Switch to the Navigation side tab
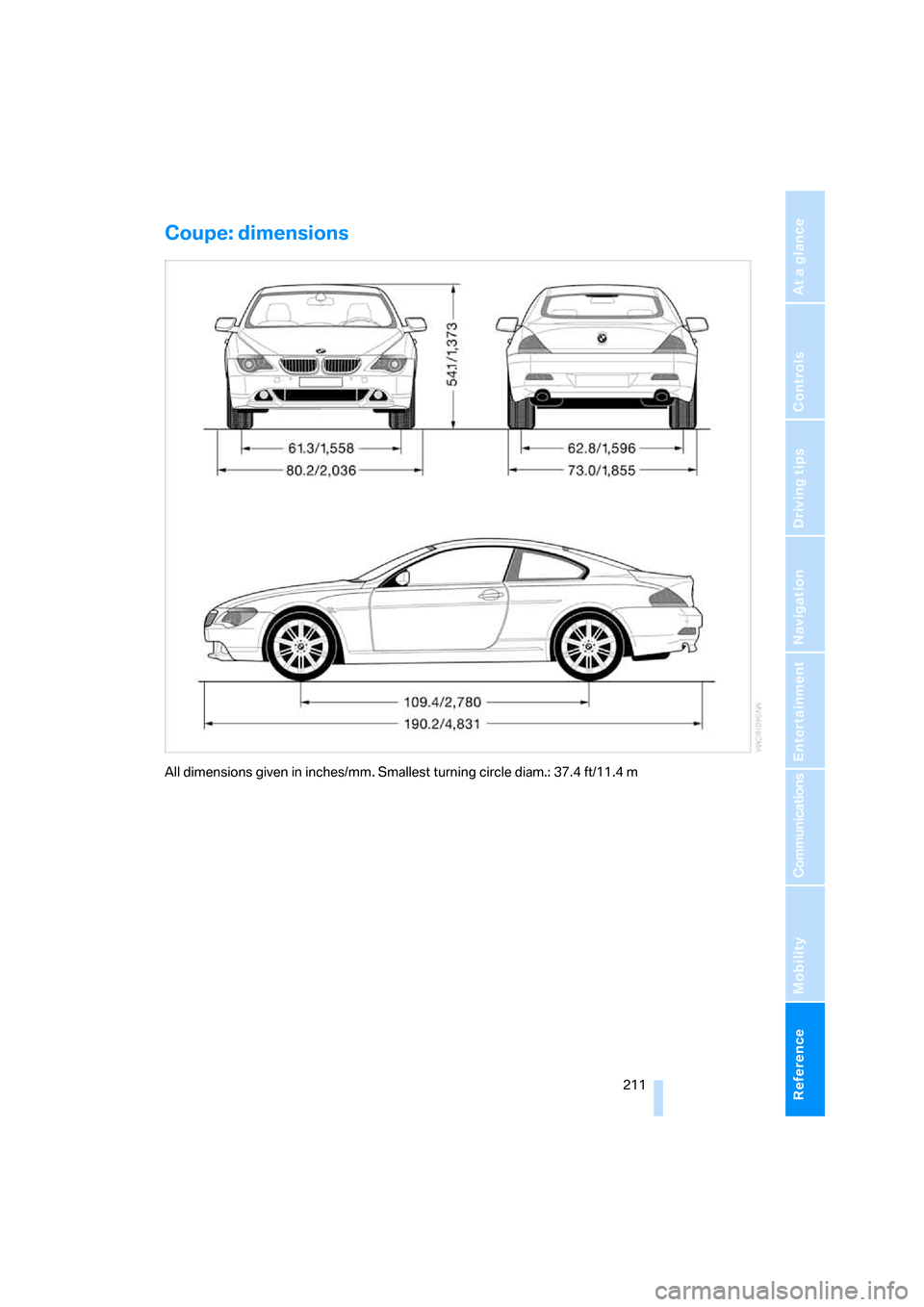The width and height of the screenshot is (924, 1307). click(x=805, y=595)
